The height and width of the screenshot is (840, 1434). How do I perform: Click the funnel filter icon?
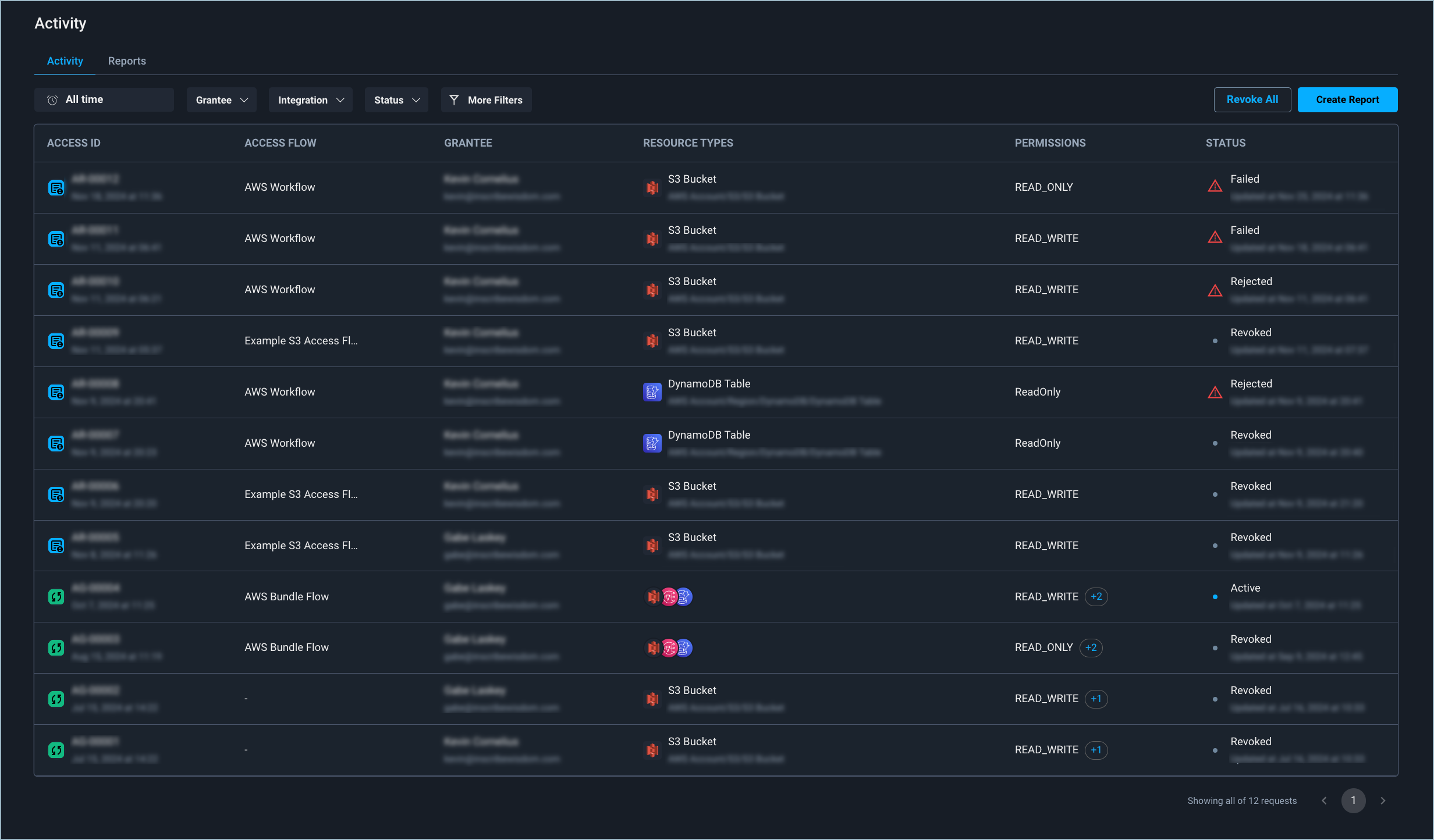tap(455, 100)
